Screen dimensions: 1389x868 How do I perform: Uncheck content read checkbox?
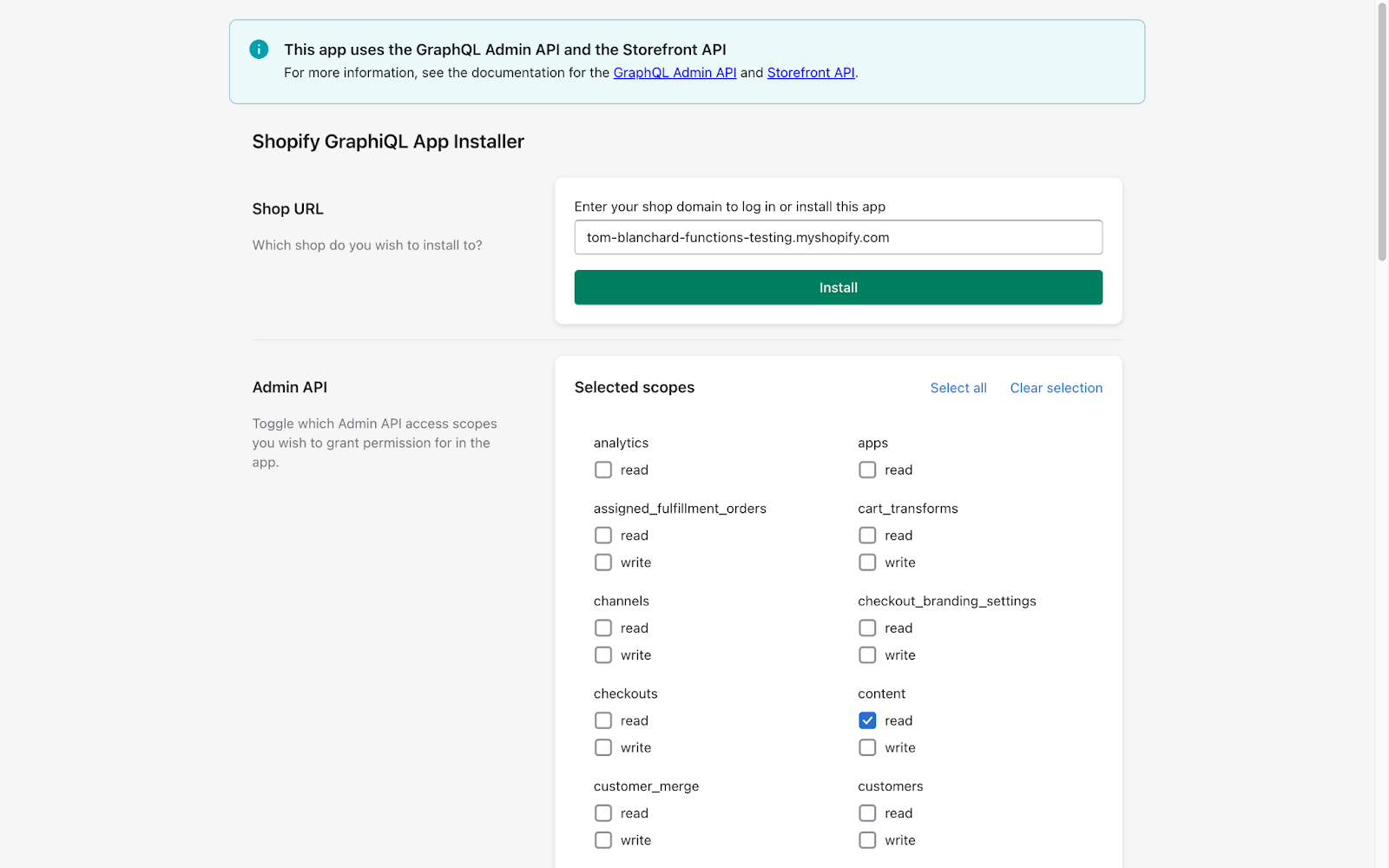(867, 720)
